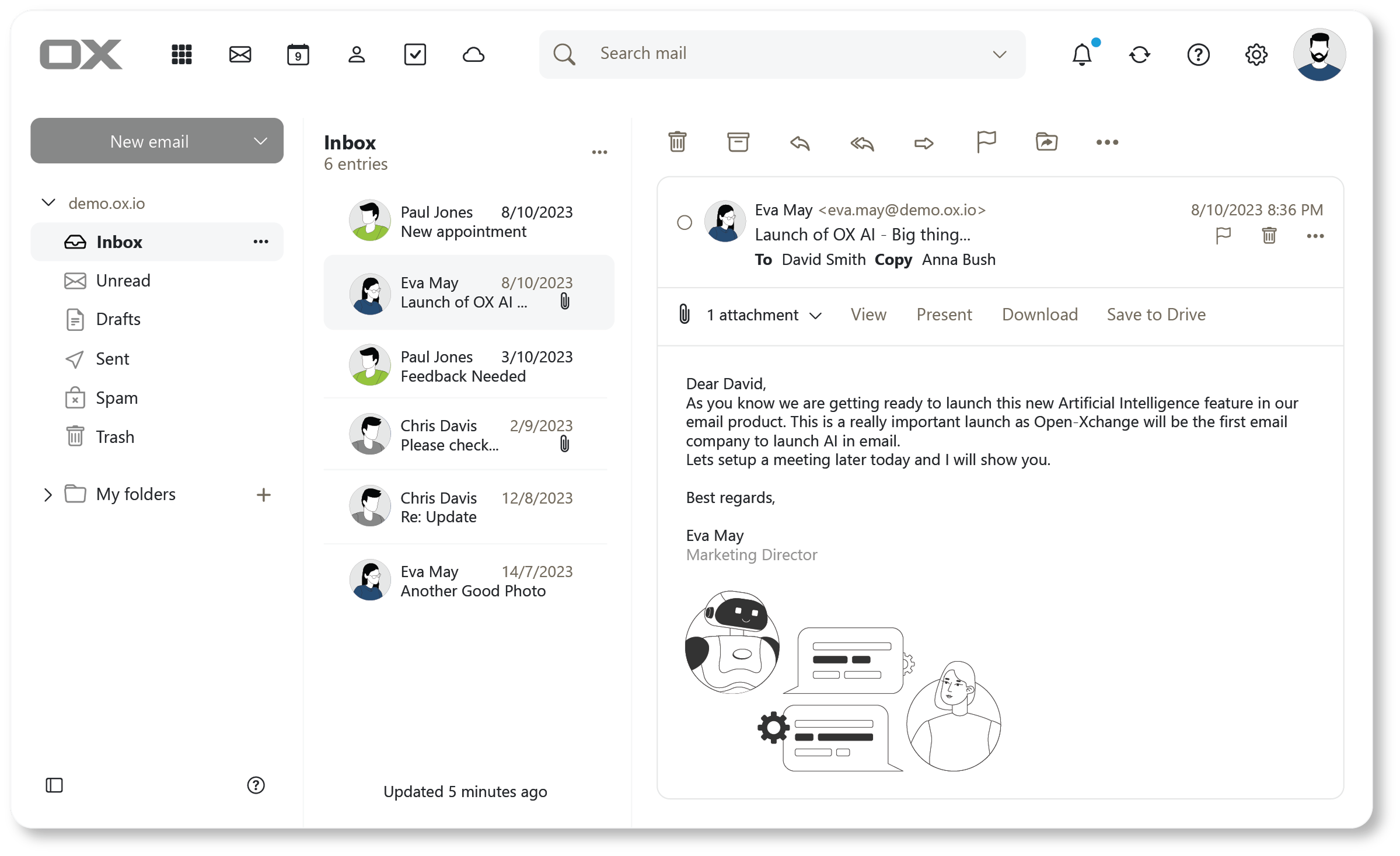Open more actions in mail toolbar
1400x856 pixels.
[1107, 142]
